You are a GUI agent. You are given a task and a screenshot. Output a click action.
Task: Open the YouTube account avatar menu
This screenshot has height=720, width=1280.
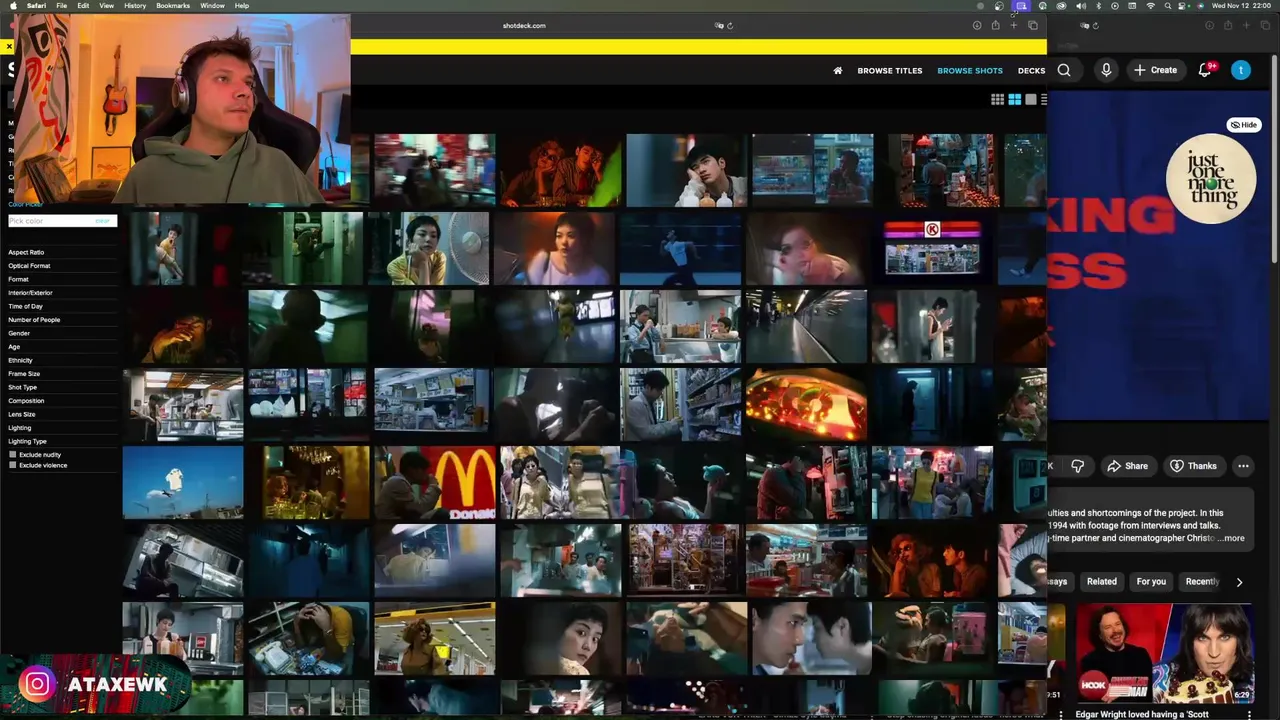tap(1241, 70)
